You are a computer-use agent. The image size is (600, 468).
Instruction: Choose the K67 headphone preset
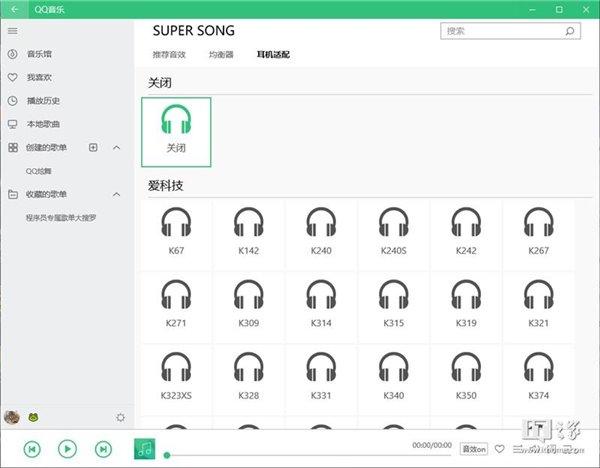176,235
